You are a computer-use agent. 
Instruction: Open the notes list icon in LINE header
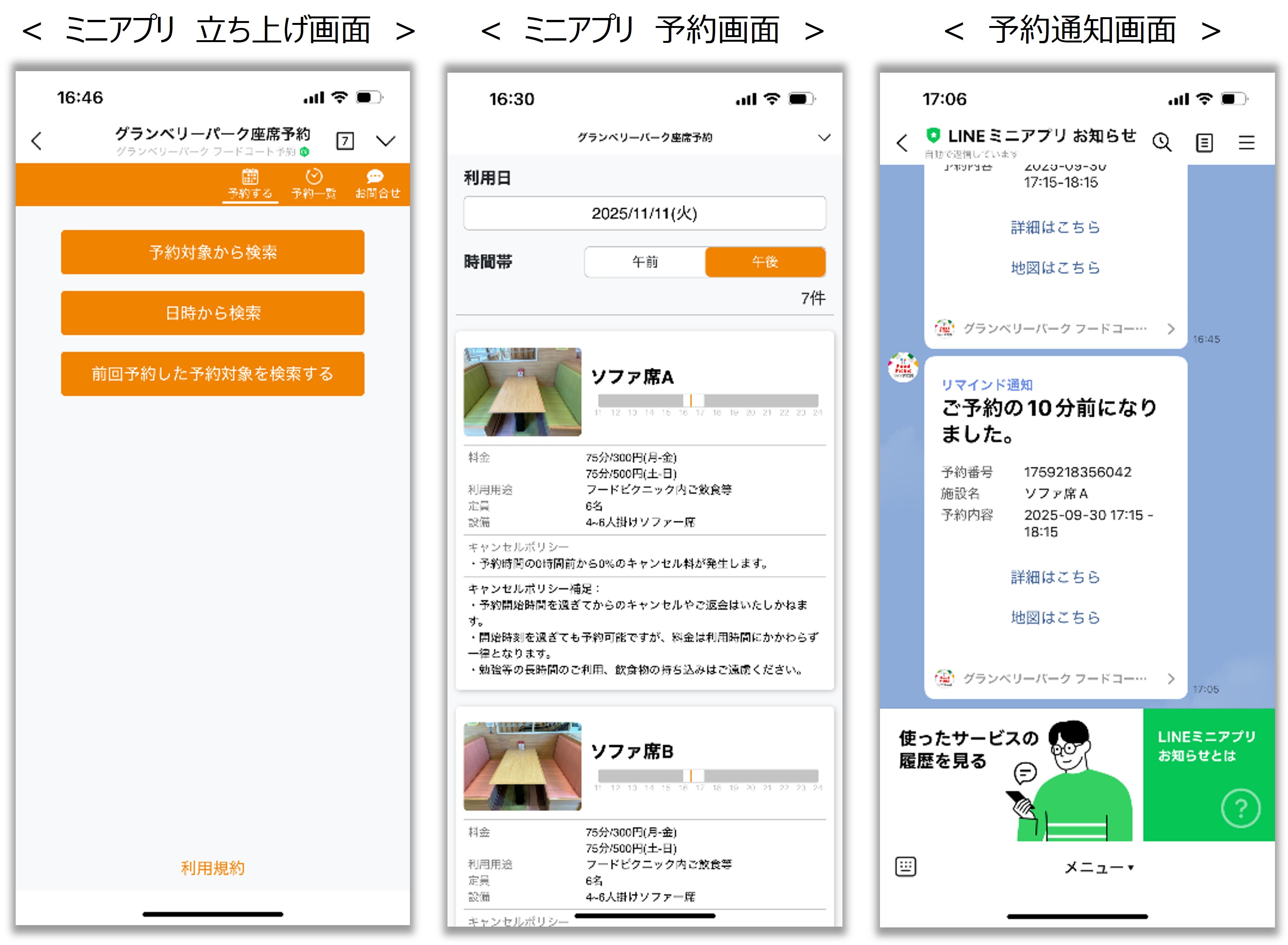[x=1204, y=142]
